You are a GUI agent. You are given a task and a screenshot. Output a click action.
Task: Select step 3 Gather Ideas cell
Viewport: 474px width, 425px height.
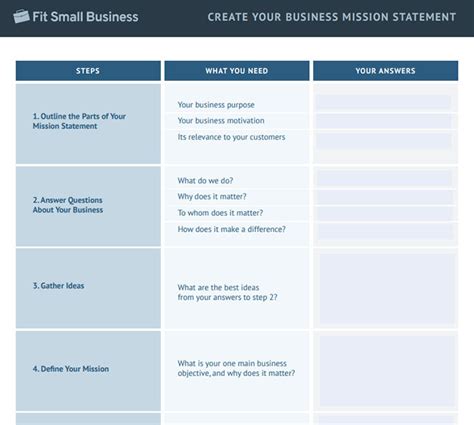pyautogui.click(x=88, y=288)
